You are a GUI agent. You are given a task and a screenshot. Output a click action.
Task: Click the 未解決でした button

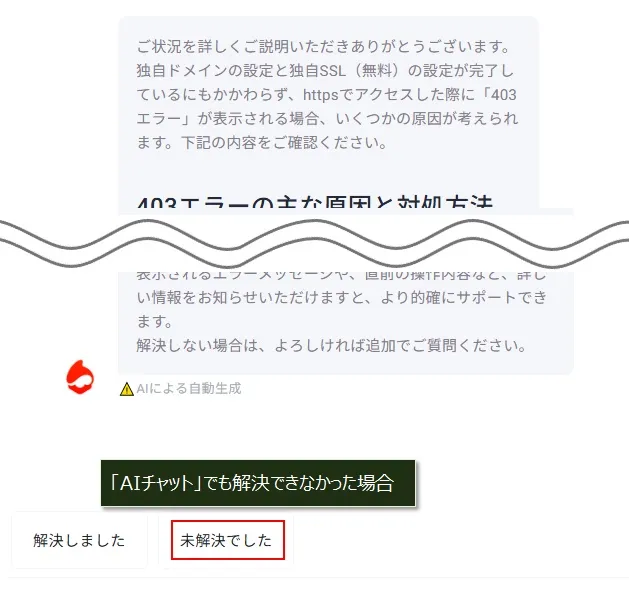point(227,540)
